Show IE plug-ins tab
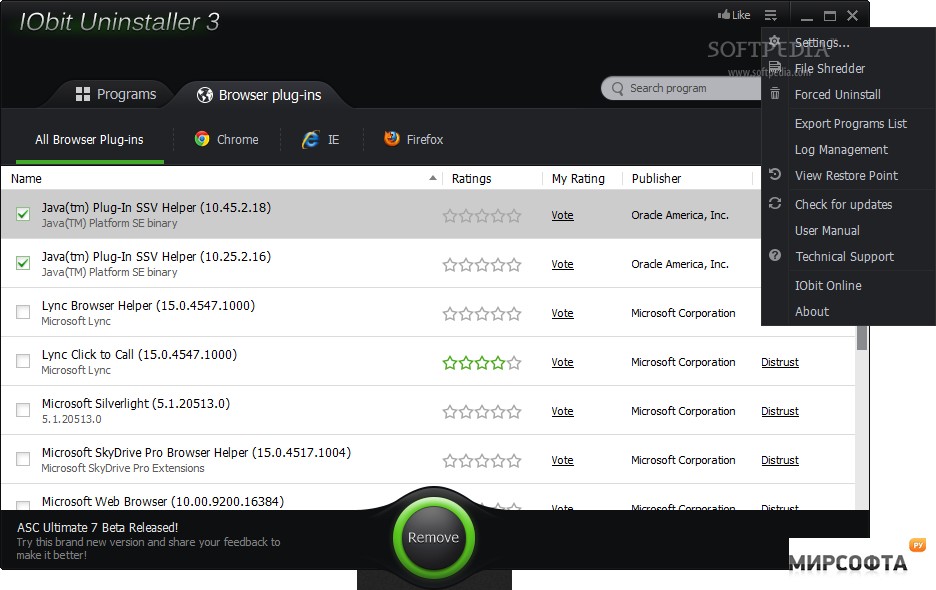 click(321, 140)
